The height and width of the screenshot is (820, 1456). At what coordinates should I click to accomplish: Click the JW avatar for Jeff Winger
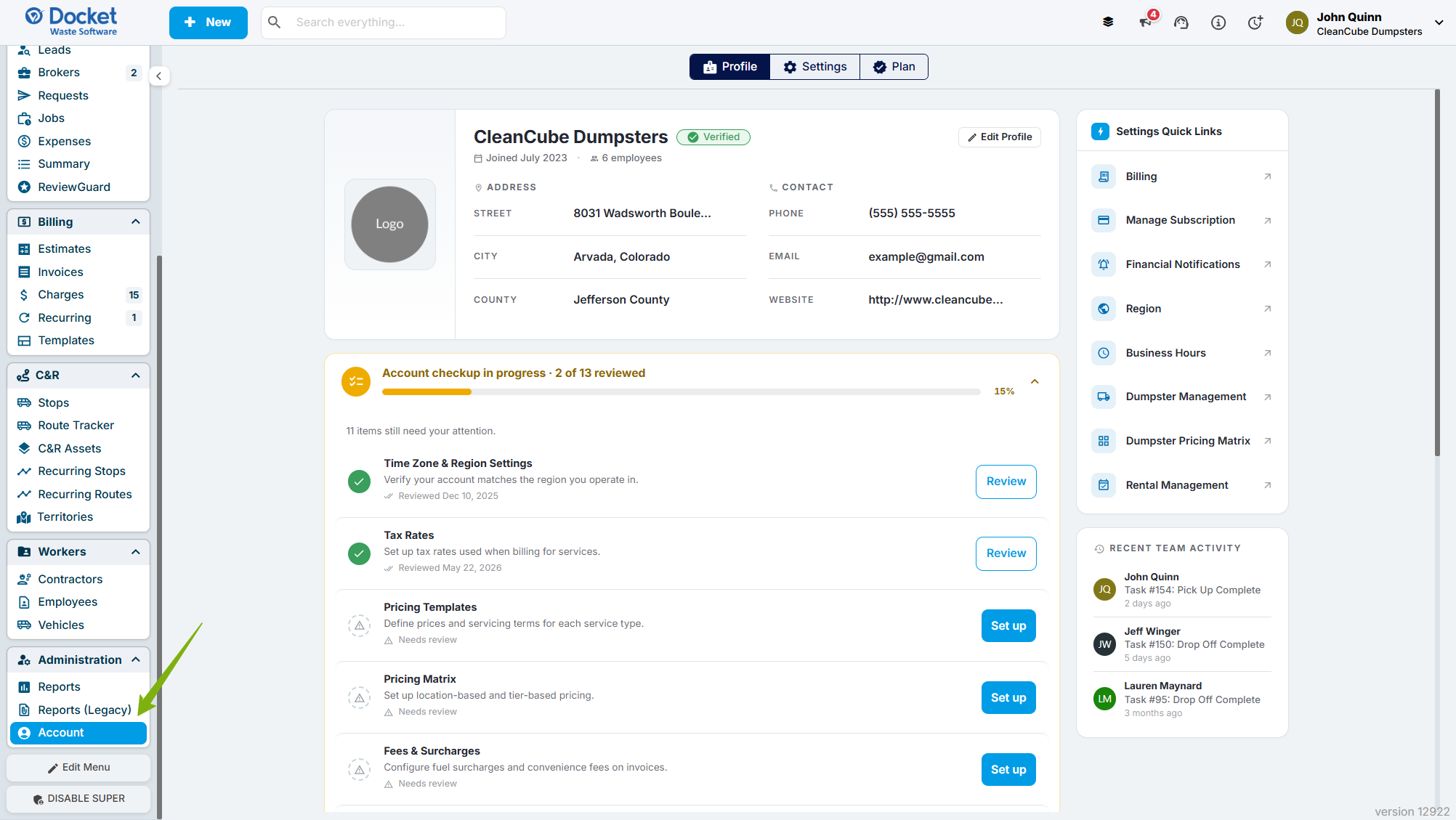[x=1104, y=644]
